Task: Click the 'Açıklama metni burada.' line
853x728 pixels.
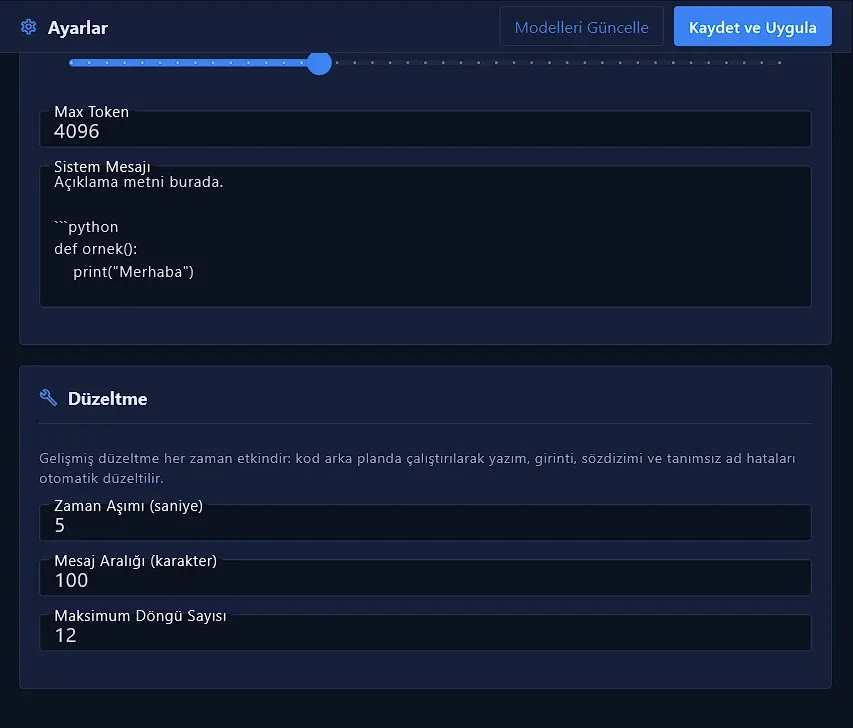Action: pyautogui.click(x=139, y=182)
